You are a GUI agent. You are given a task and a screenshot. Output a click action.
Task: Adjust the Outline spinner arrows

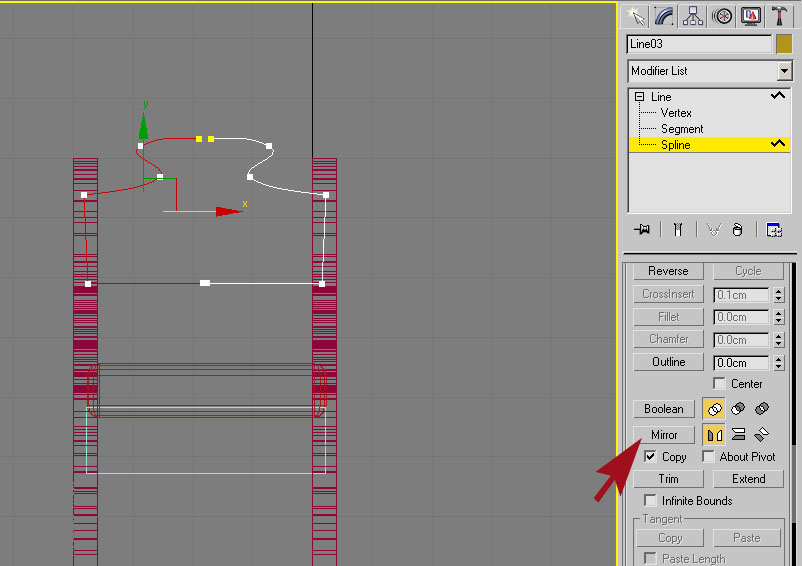778,363
